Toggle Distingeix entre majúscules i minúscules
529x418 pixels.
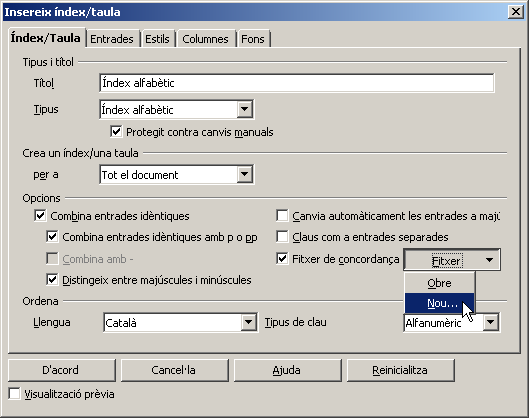click(52, 280)
